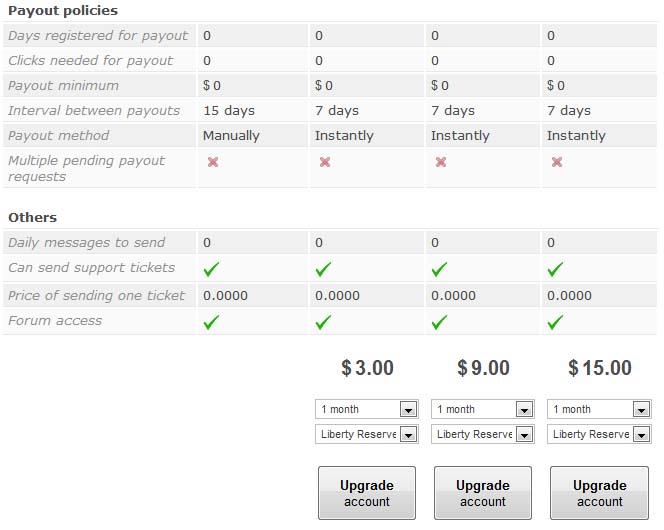Click the $15.00 price label
Screen dimensions: 664x530
(x=600, y=367)
